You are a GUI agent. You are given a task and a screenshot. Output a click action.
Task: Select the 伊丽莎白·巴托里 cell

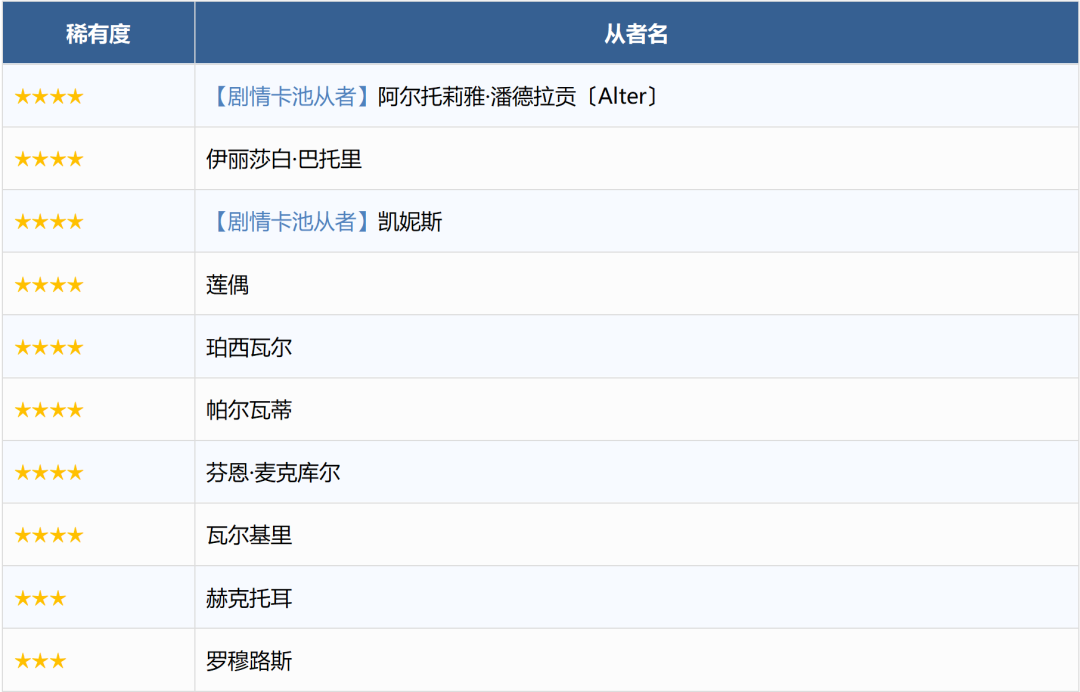[x=636, y=159]
